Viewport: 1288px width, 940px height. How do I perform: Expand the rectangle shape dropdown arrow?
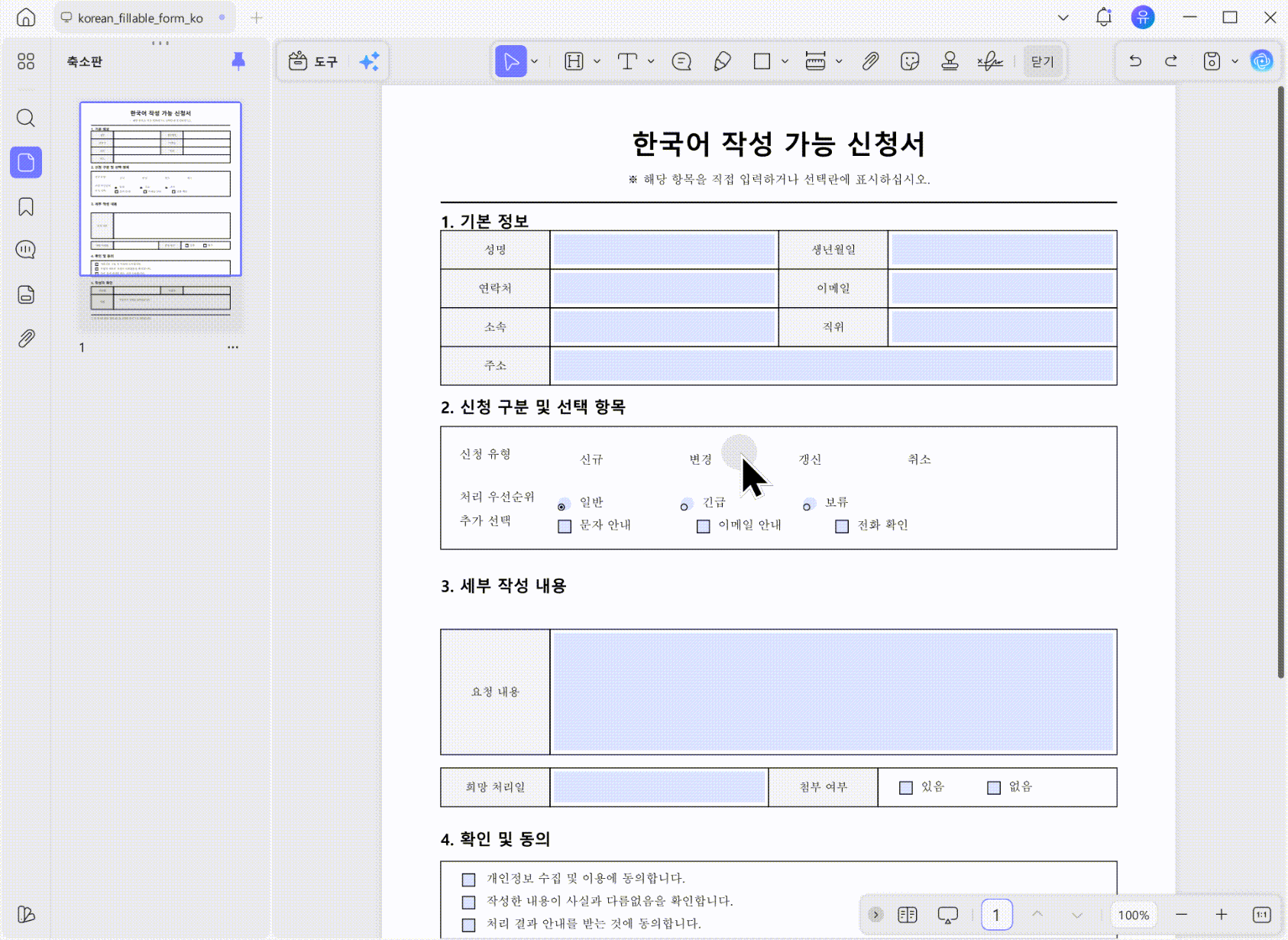pyautogui.click(x=785, y=61)
